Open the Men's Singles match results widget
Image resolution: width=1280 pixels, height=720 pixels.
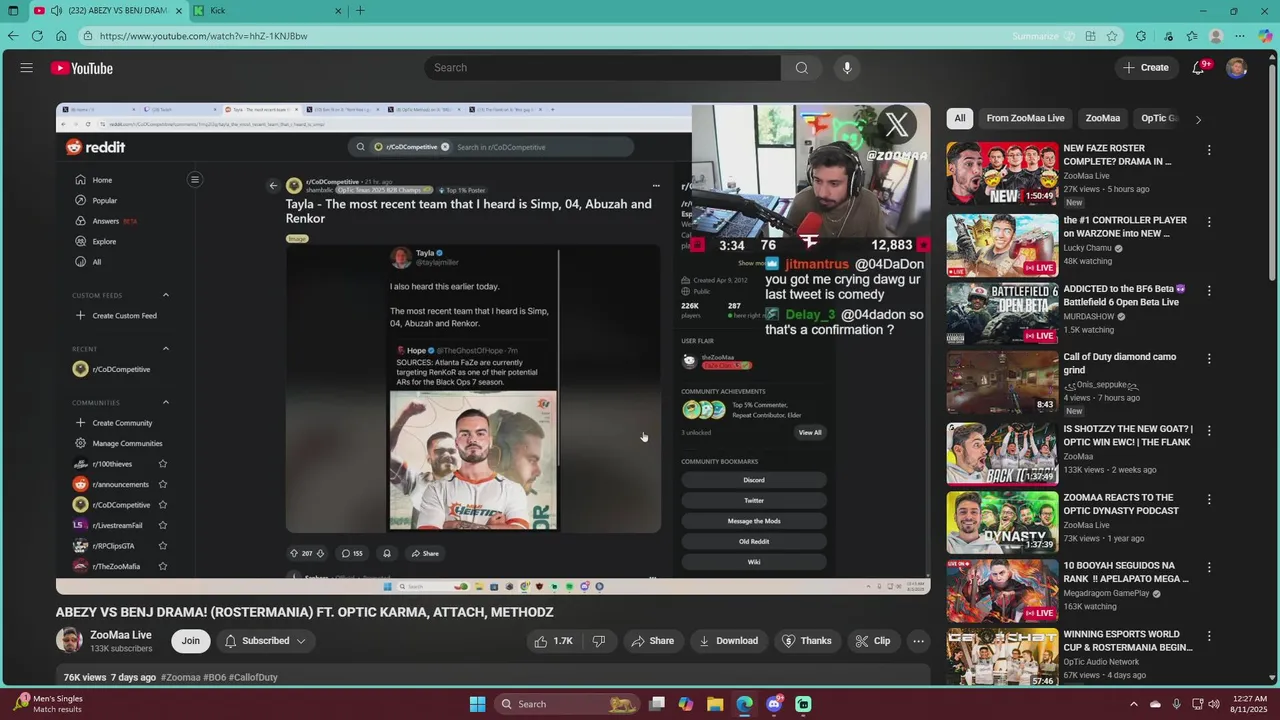[x=50, y=704]
